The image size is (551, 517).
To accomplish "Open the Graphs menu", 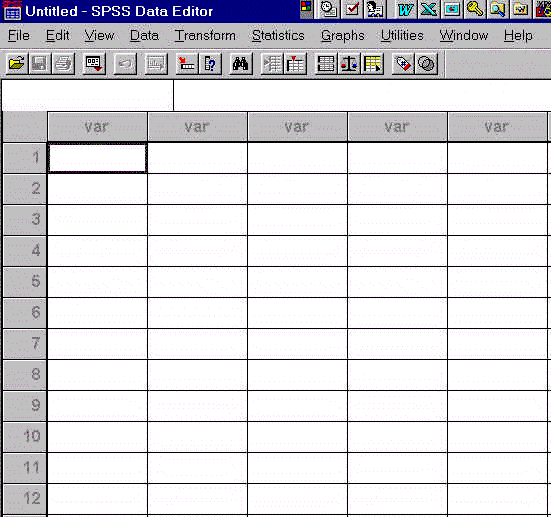I will click(x=343, y=35).
